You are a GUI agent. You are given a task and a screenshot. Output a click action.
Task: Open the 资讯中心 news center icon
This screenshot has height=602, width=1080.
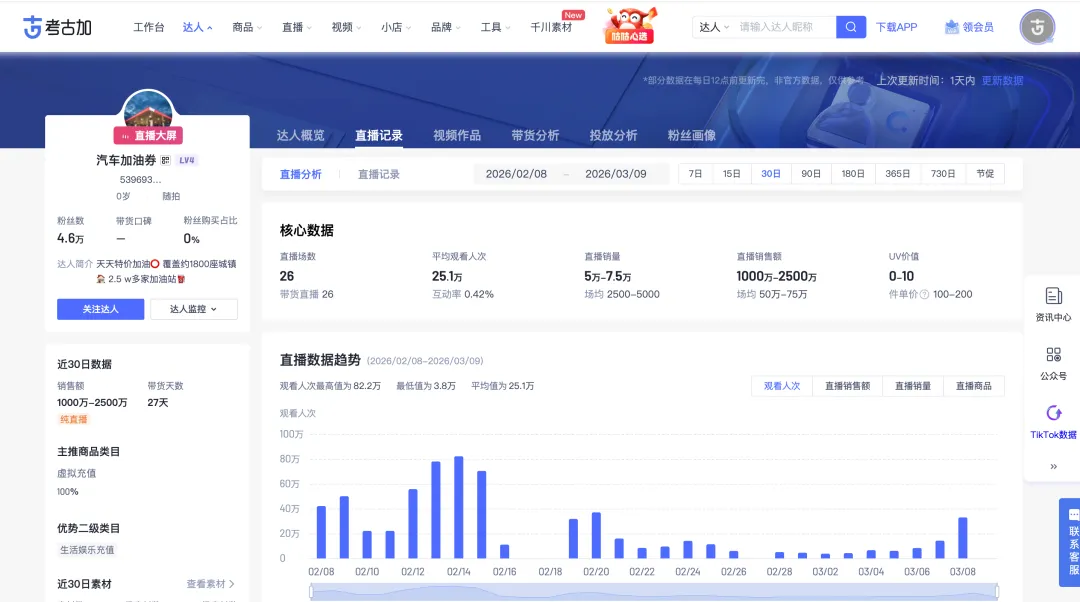1053,296
